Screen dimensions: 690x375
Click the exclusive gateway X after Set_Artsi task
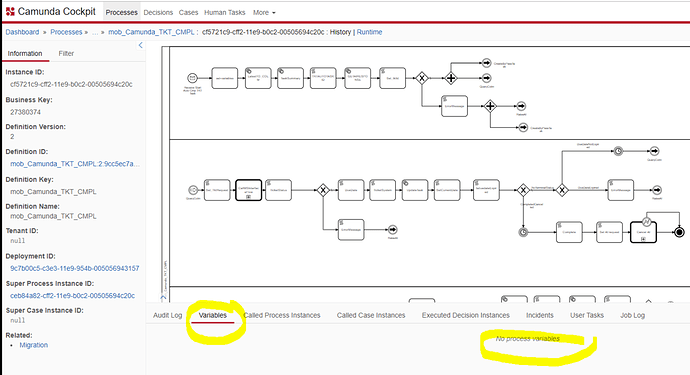tap(422, 78)
